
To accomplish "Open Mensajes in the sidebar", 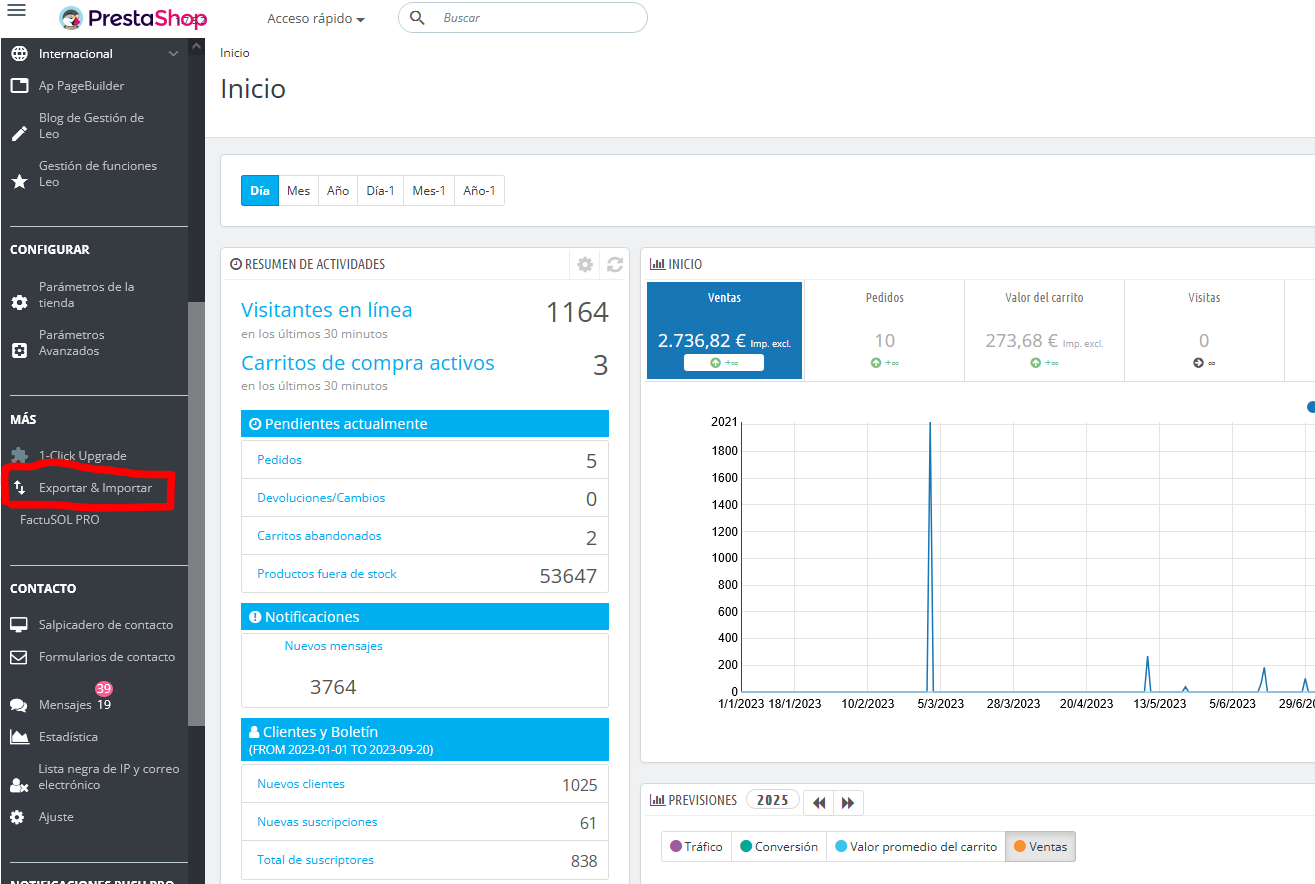I will 65,705.
